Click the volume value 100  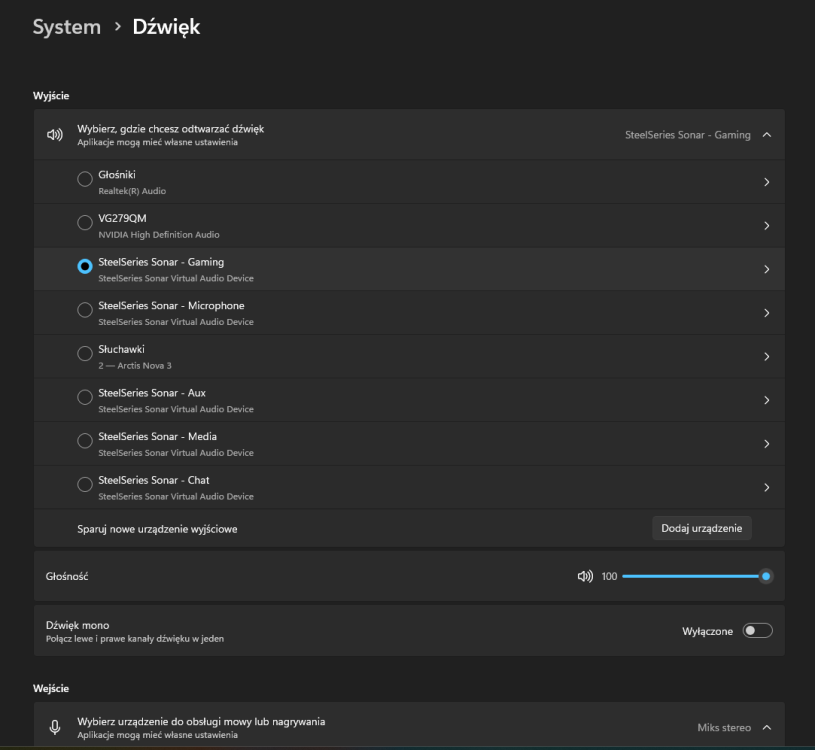(x=609, y=576)
